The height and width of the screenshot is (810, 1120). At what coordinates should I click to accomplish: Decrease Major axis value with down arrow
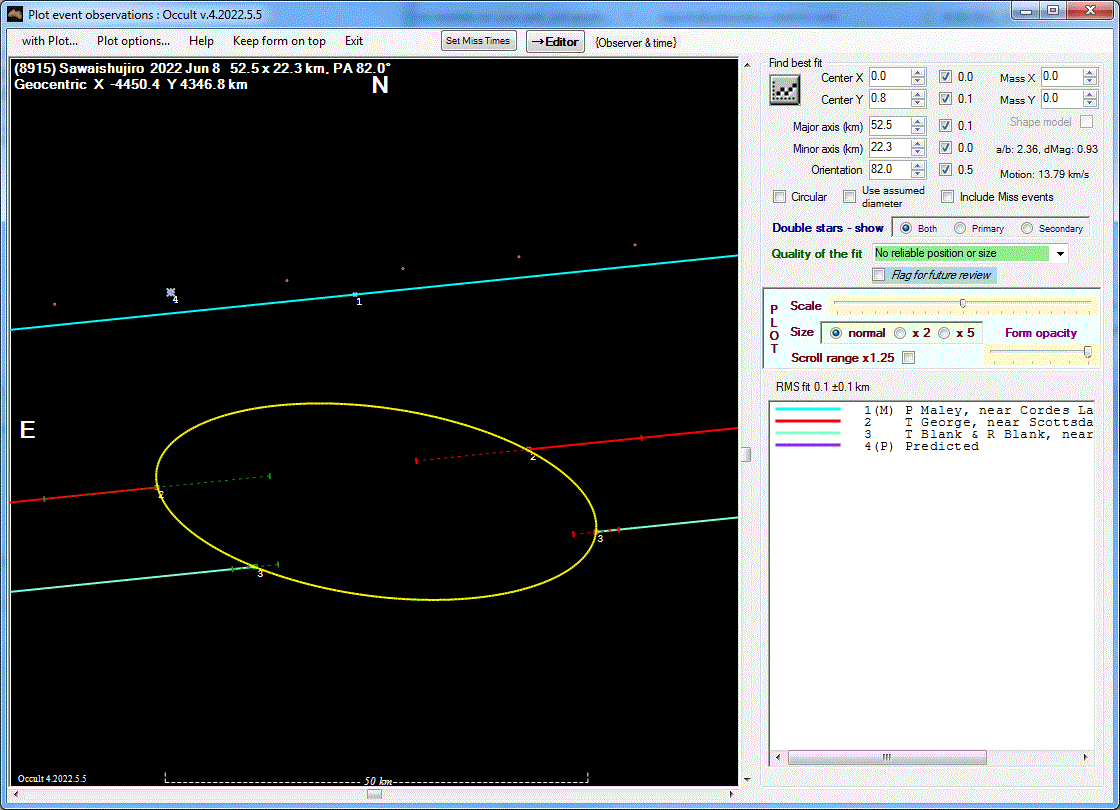pos(918,130)
